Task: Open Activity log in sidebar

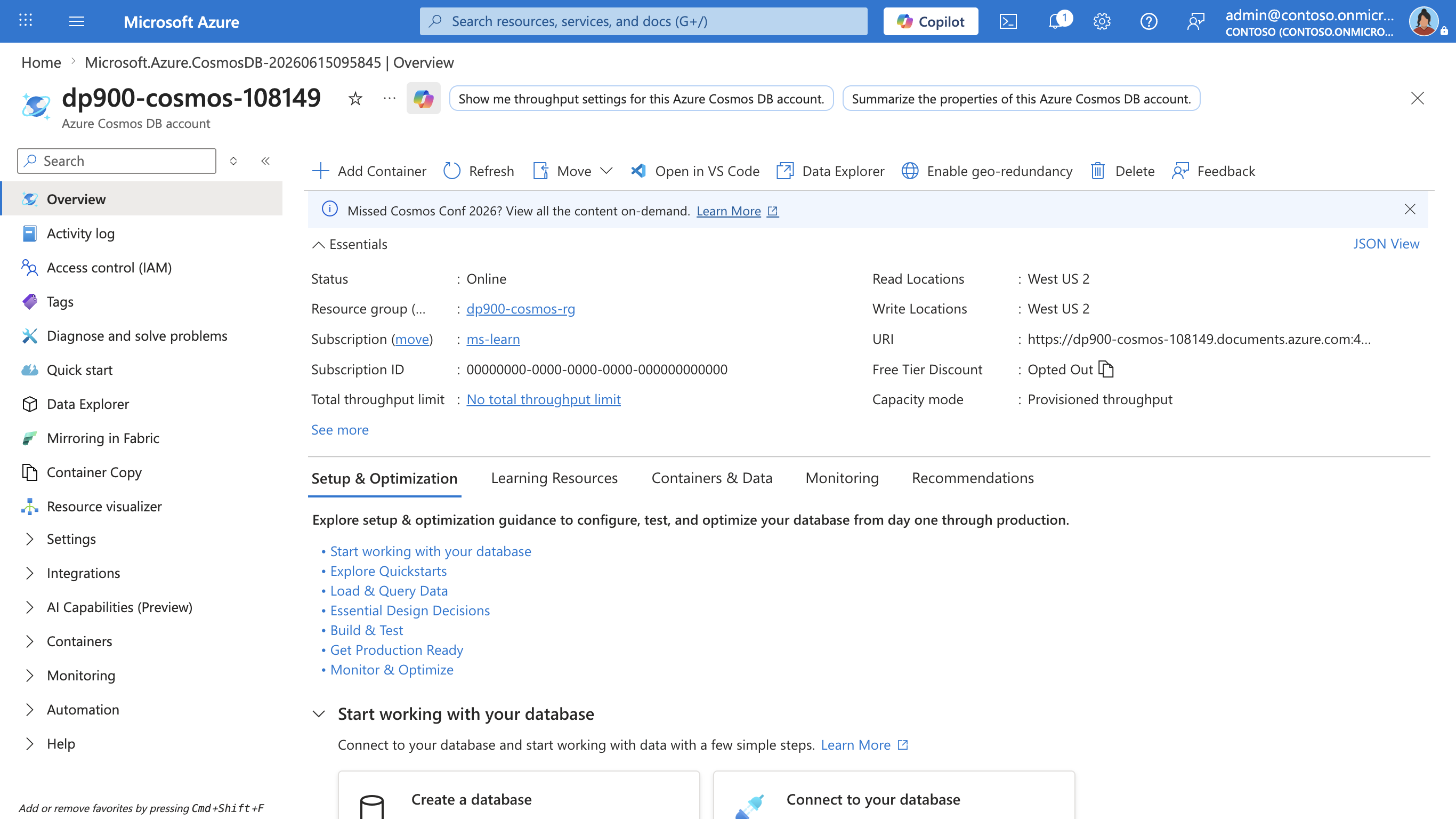Action: click(141, 234)
